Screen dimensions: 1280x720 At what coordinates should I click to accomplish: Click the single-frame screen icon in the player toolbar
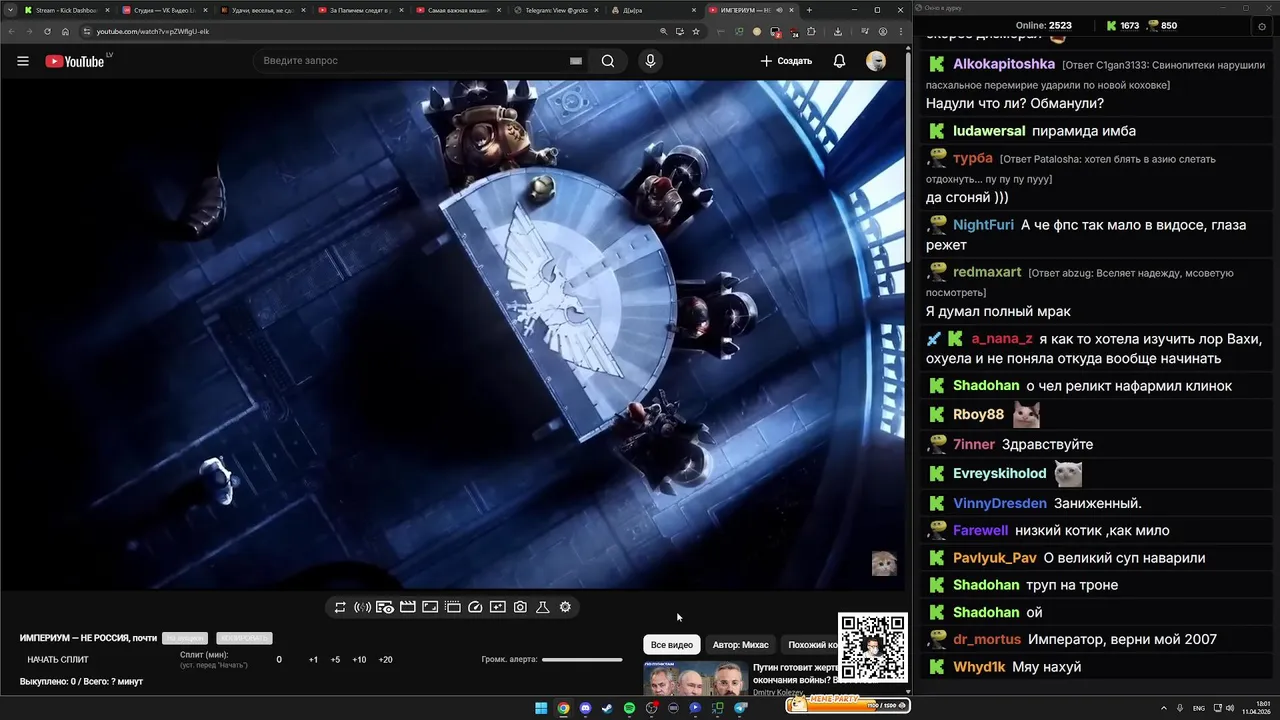pos(430,607)
